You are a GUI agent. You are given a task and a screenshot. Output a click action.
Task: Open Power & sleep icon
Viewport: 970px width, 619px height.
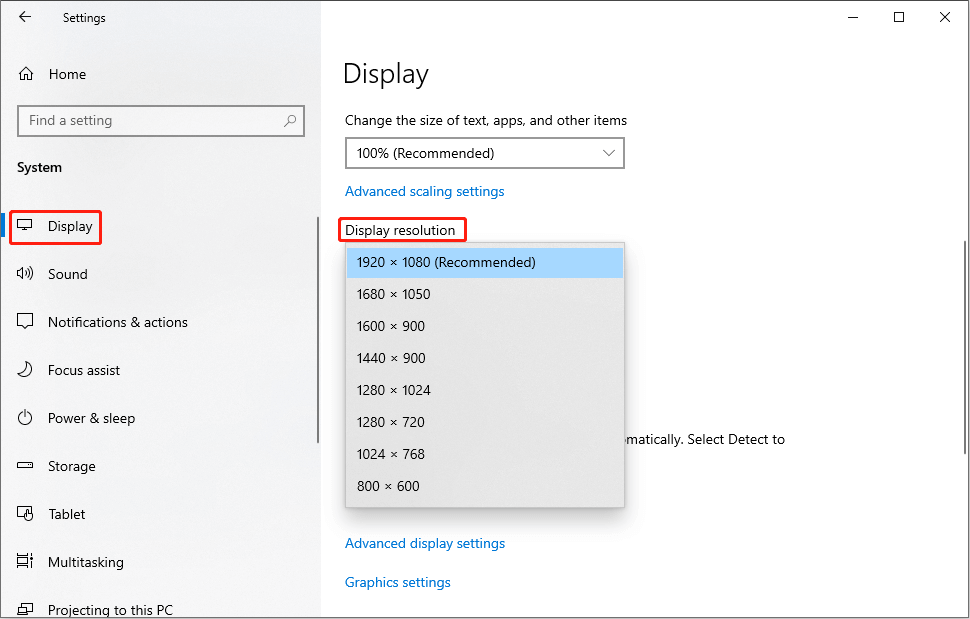coord(25,418)
